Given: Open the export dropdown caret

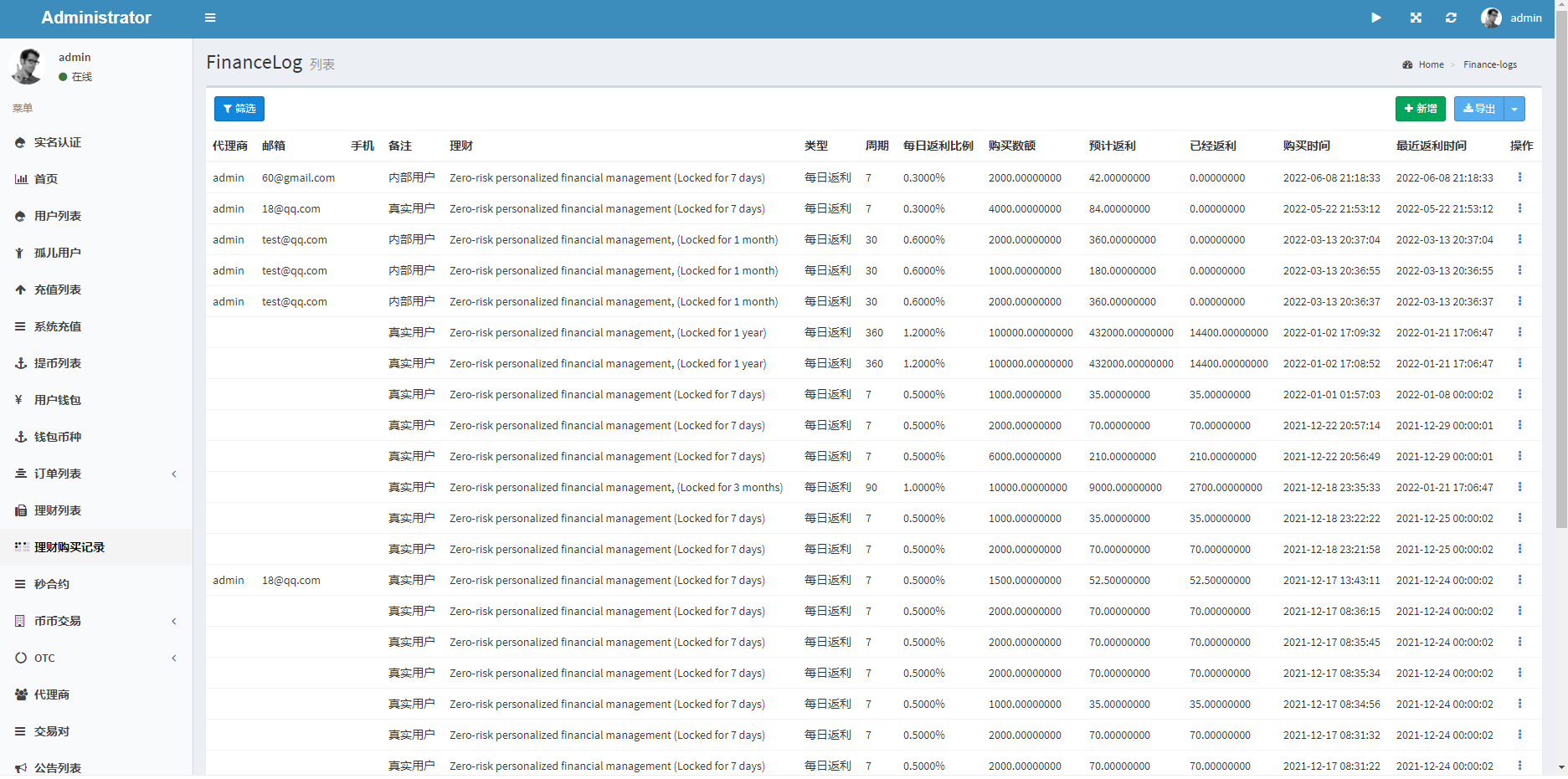Looking at the screenshot, I should pyautogui.click(x=1514, y=109).
